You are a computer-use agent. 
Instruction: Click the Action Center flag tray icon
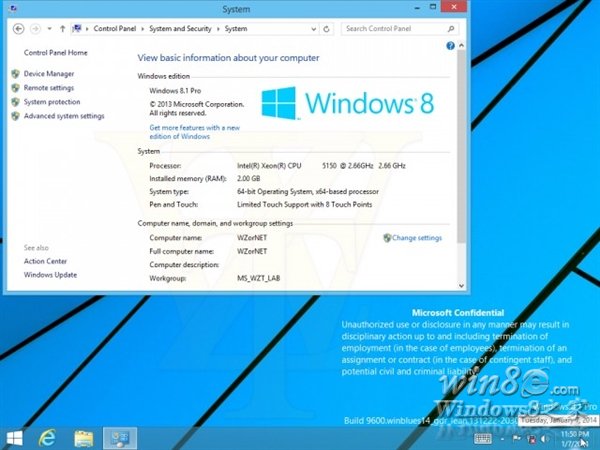click(x=516, y=439)
